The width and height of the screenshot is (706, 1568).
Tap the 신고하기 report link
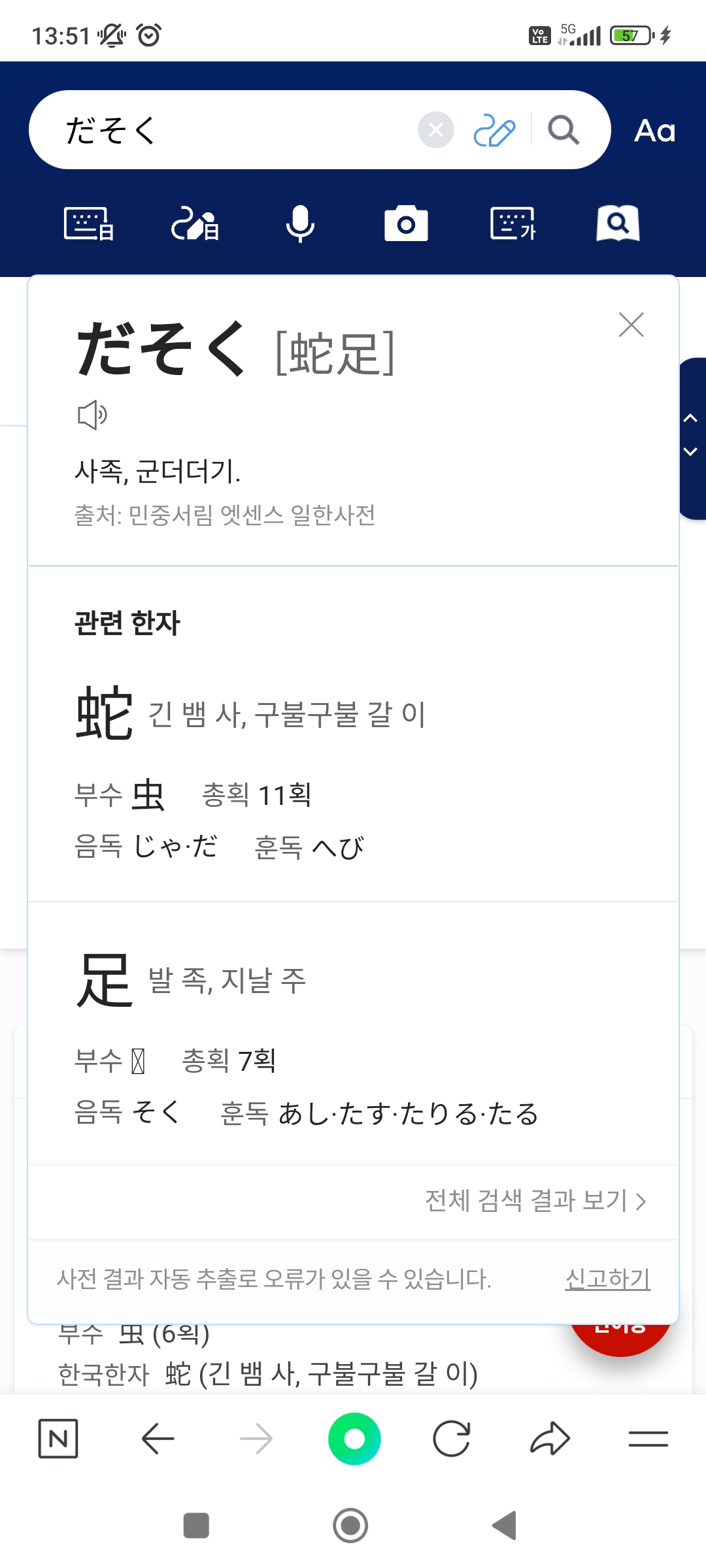(x=607, y=1279)
